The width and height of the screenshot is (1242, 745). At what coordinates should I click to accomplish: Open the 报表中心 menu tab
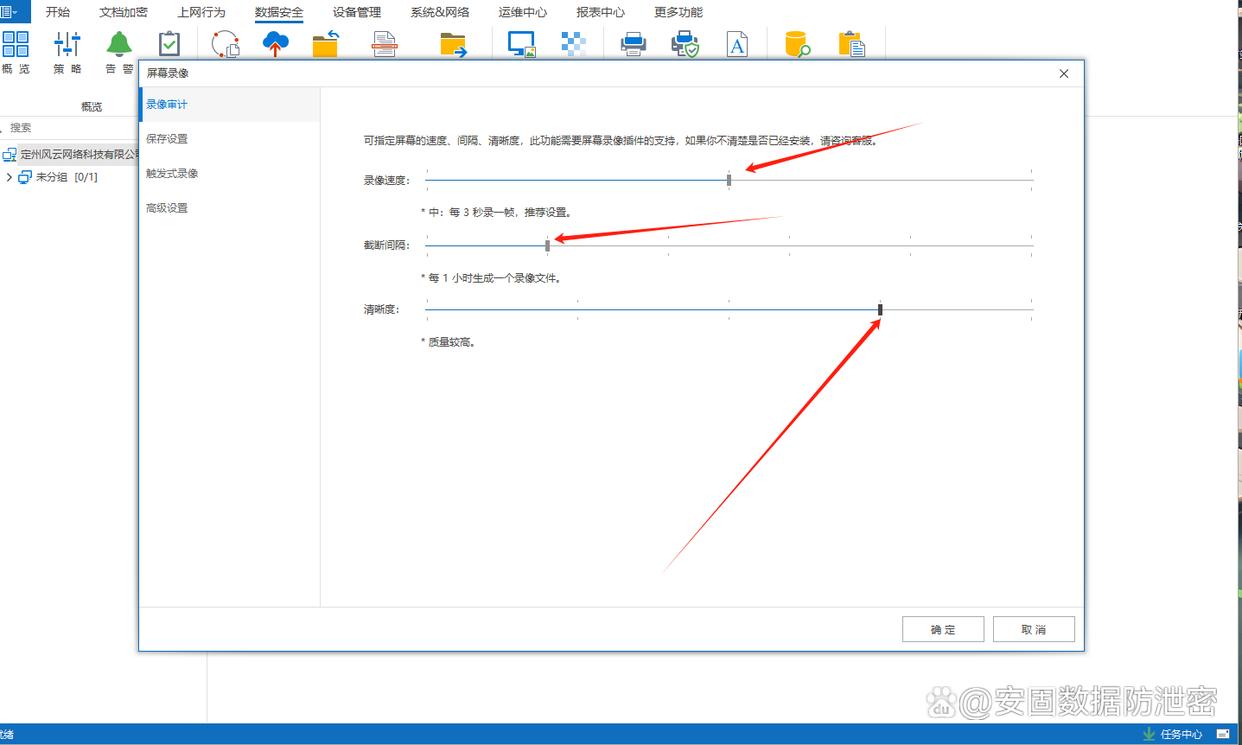click(x=601, y=12)
